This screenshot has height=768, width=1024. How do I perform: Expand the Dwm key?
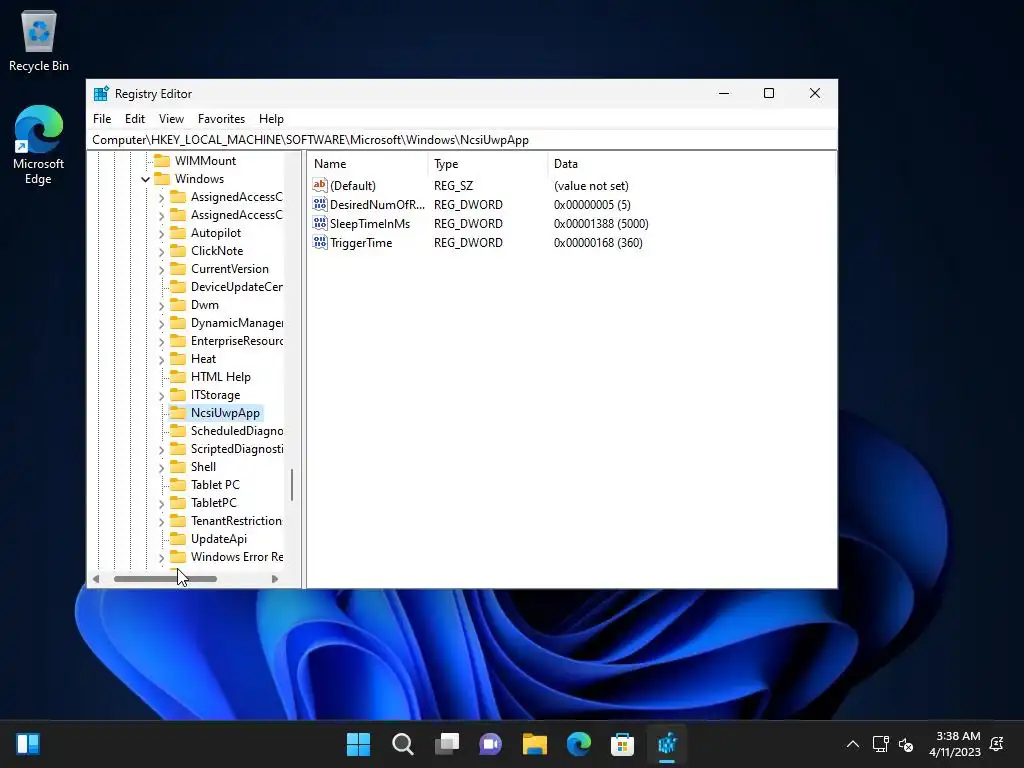[161, 305]
